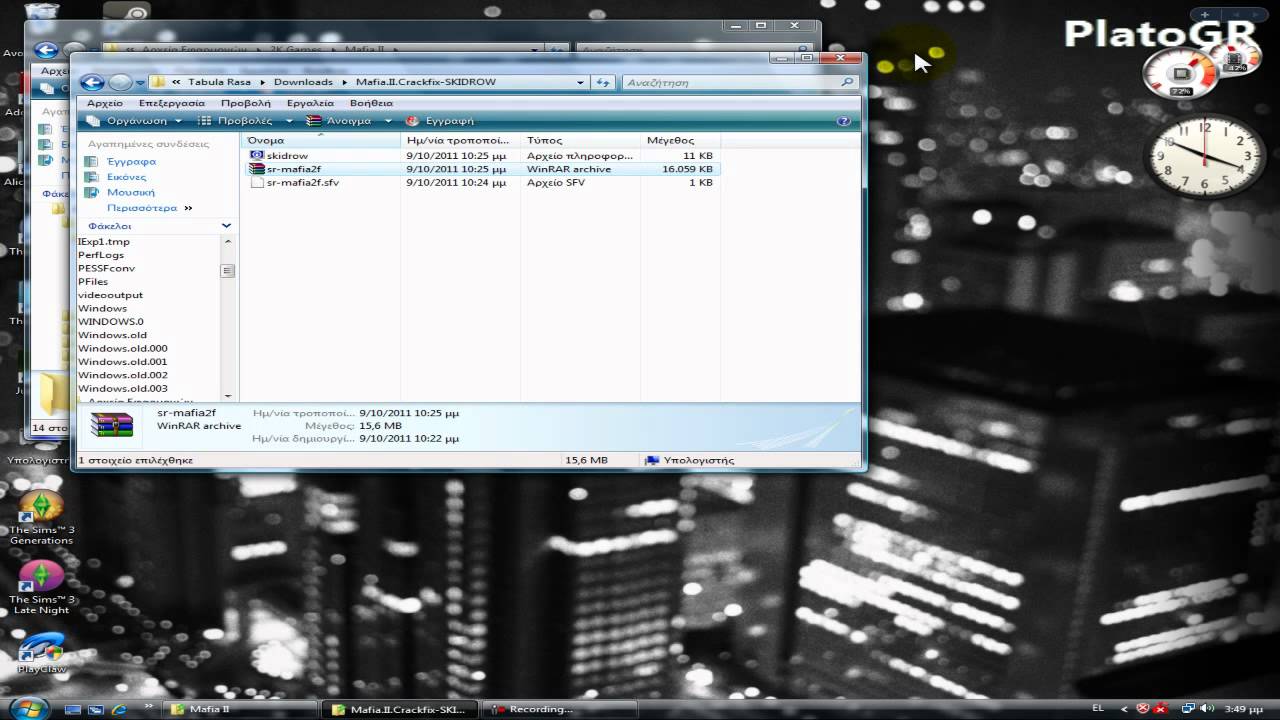
Task: Sort files by the Τύπος column
Action: pyautogui.click(x=580, y=141)
